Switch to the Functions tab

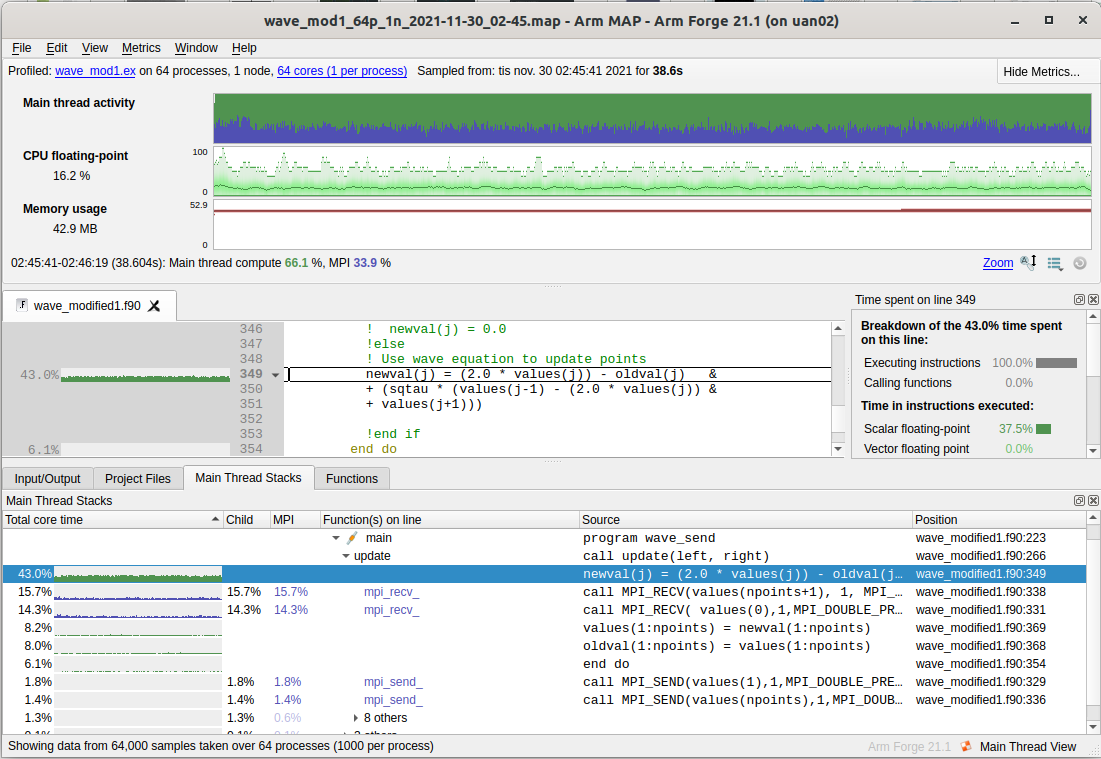(x=352, y=479)
